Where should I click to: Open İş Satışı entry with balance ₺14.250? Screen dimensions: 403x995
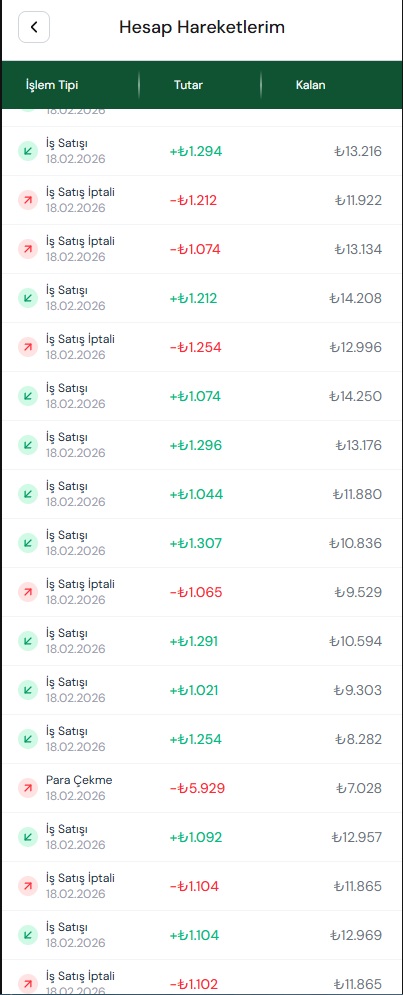coord(201,396)
